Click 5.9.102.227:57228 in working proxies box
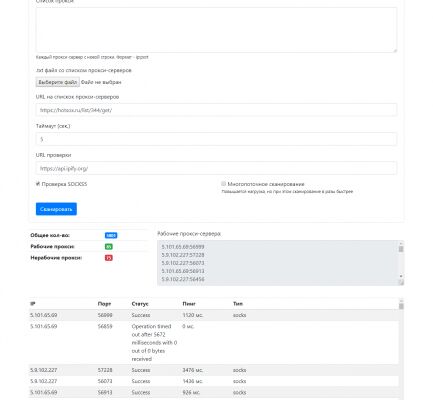Image resolution: width=433 pixels, height=400 pixels. click(x=183, y=255)
